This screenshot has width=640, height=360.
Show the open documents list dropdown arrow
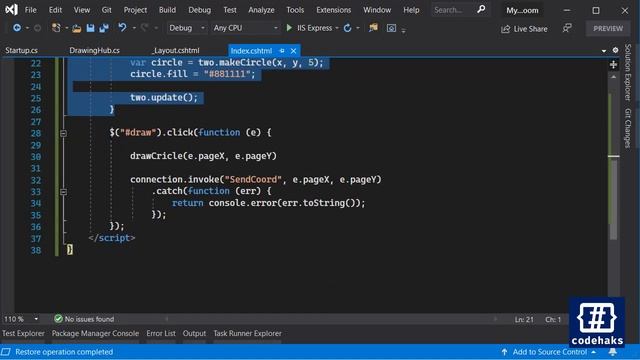(x=604, y=51)
